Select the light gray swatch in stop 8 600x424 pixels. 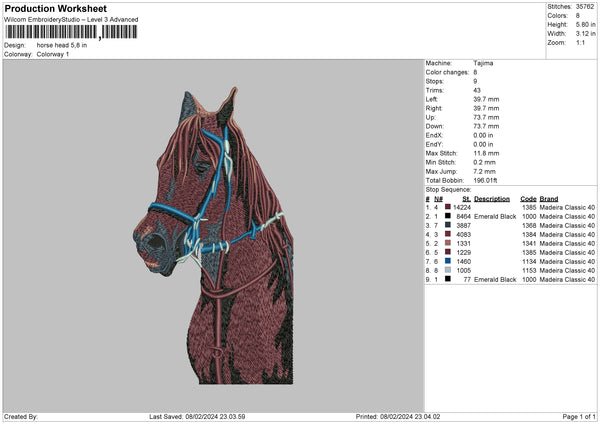point(448,270)
